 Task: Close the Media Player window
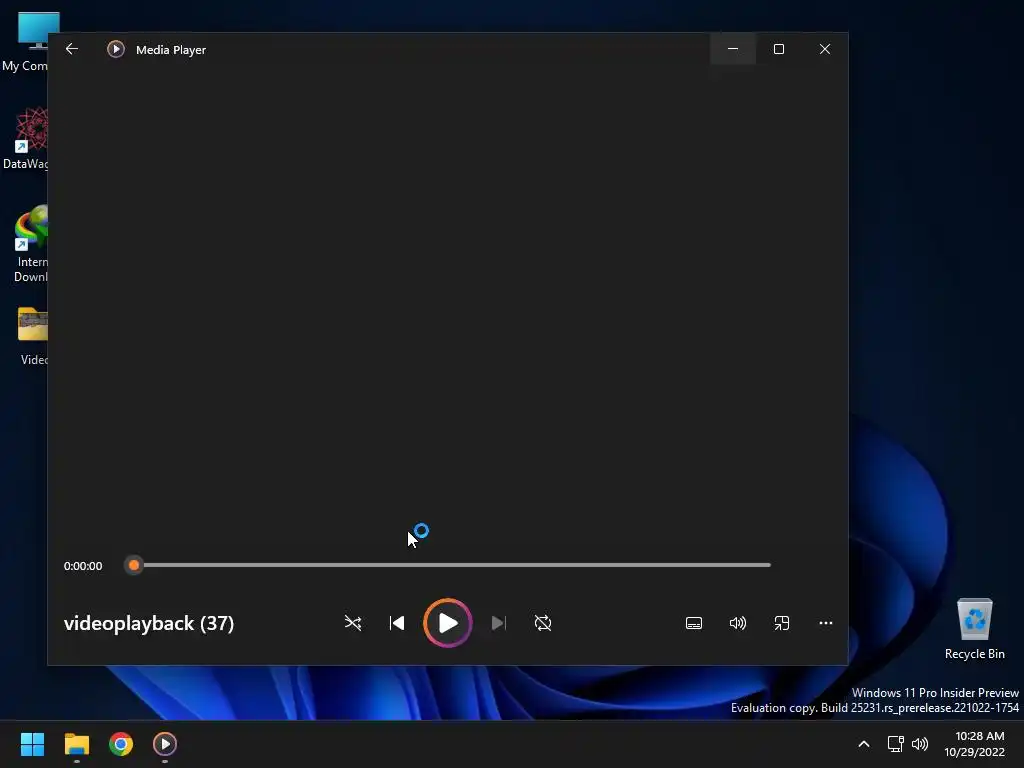825,49
